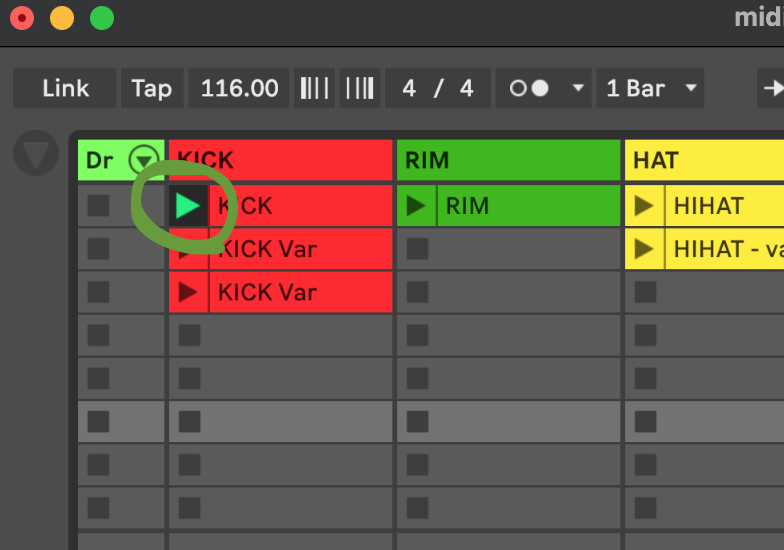This screenshot has width=784, height=550.
Task: Click the time signature numerator field
Action: [409, 88]
